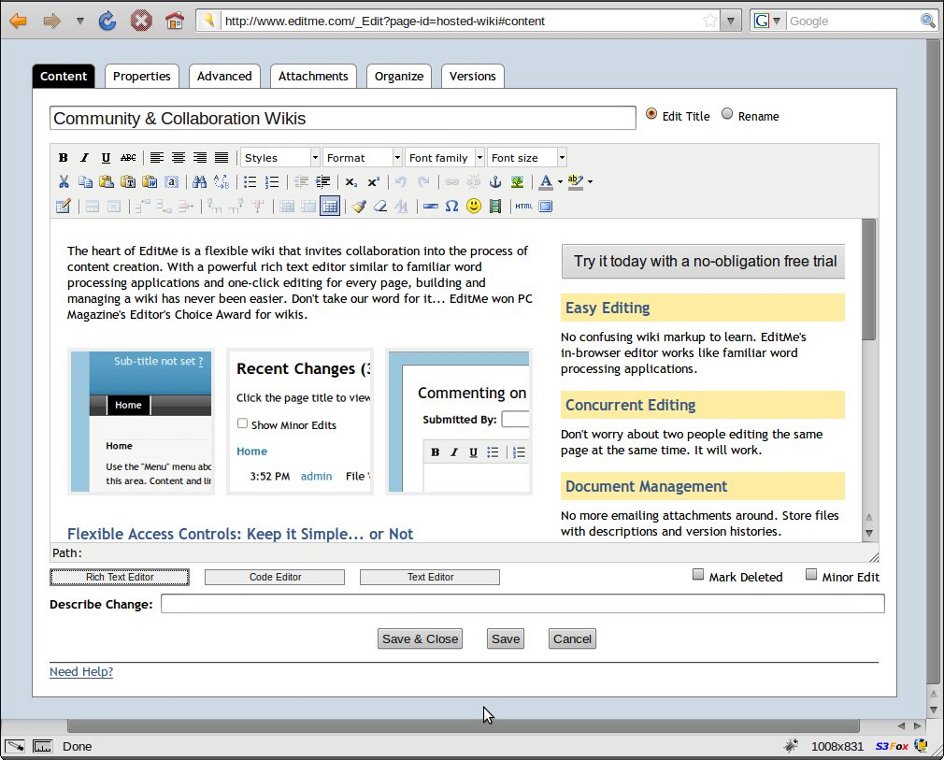944x760 pixels.
Task: Check the Minor Edit checkbox
Action: coord(812,575)
